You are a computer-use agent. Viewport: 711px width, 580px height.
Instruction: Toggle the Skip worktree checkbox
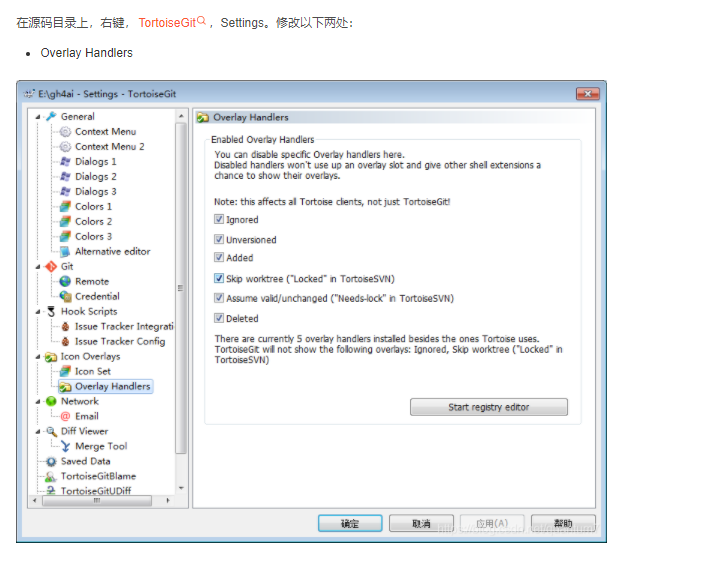coord(219,278)
